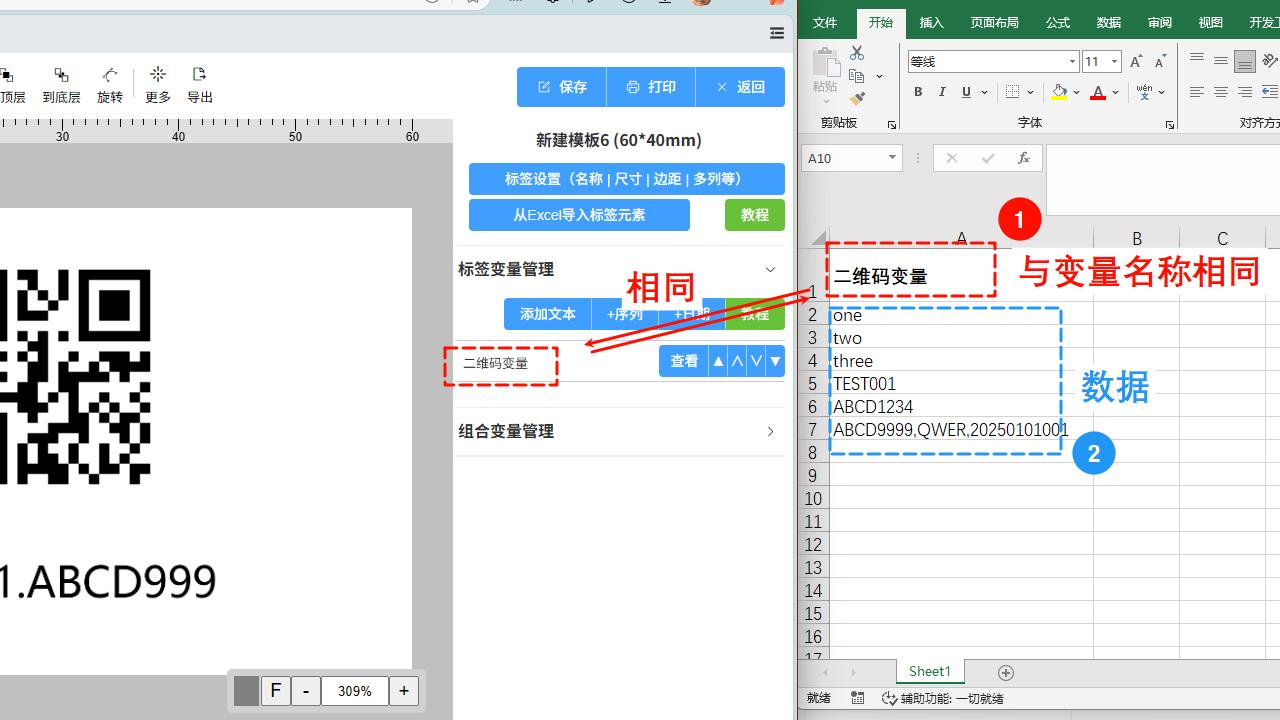This screenshot has width=1280, height=720.
Task: Click the 保存 save button
Action: point(562,87)
